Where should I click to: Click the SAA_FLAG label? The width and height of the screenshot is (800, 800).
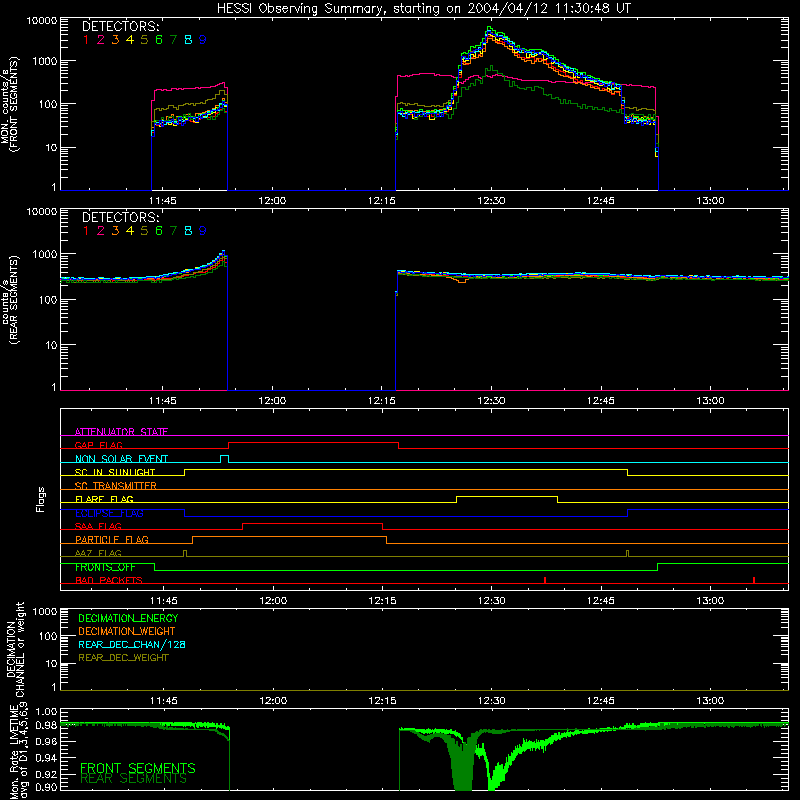(x=98, y=526)
